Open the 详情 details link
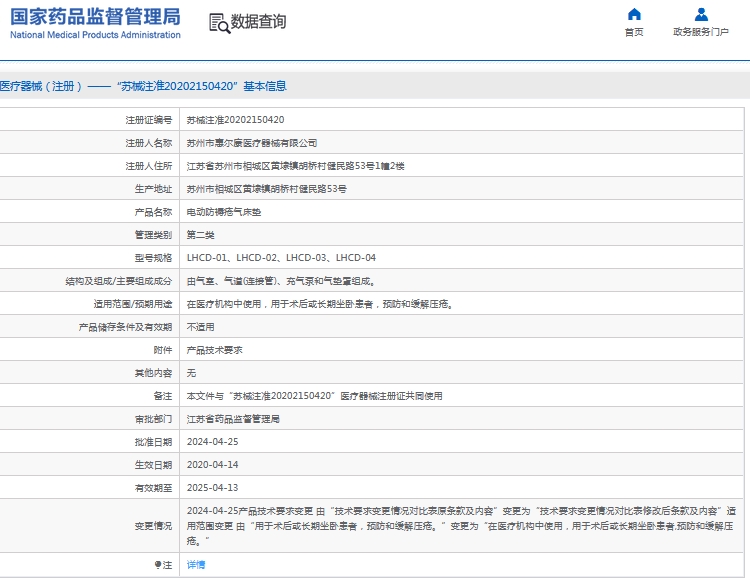This screenshot has width=750, height=582. pos(196,565)
